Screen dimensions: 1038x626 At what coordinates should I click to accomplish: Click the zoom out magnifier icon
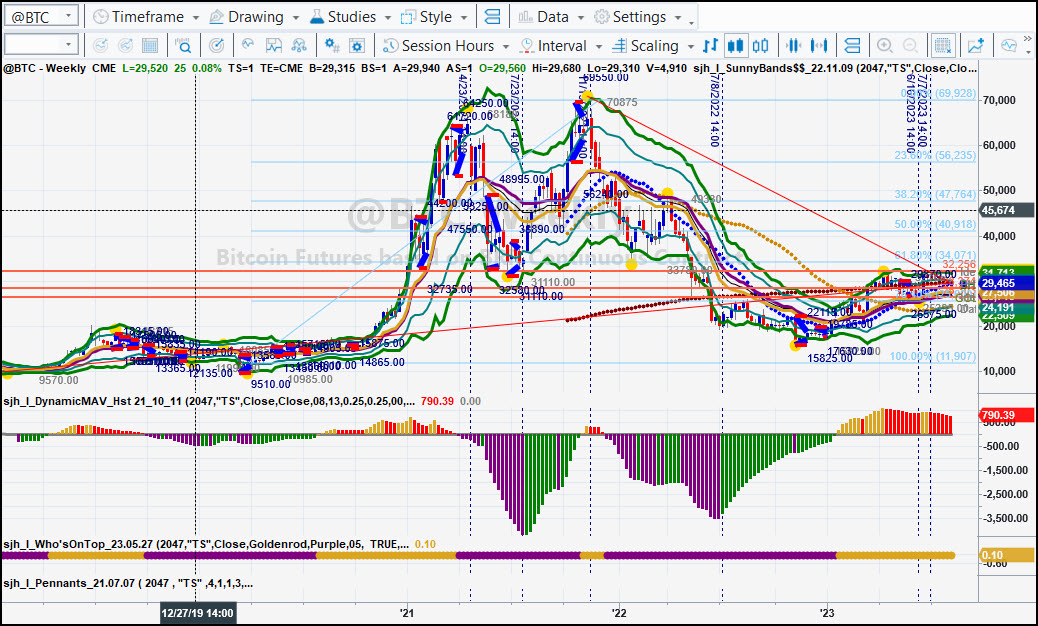click(910, 46)
